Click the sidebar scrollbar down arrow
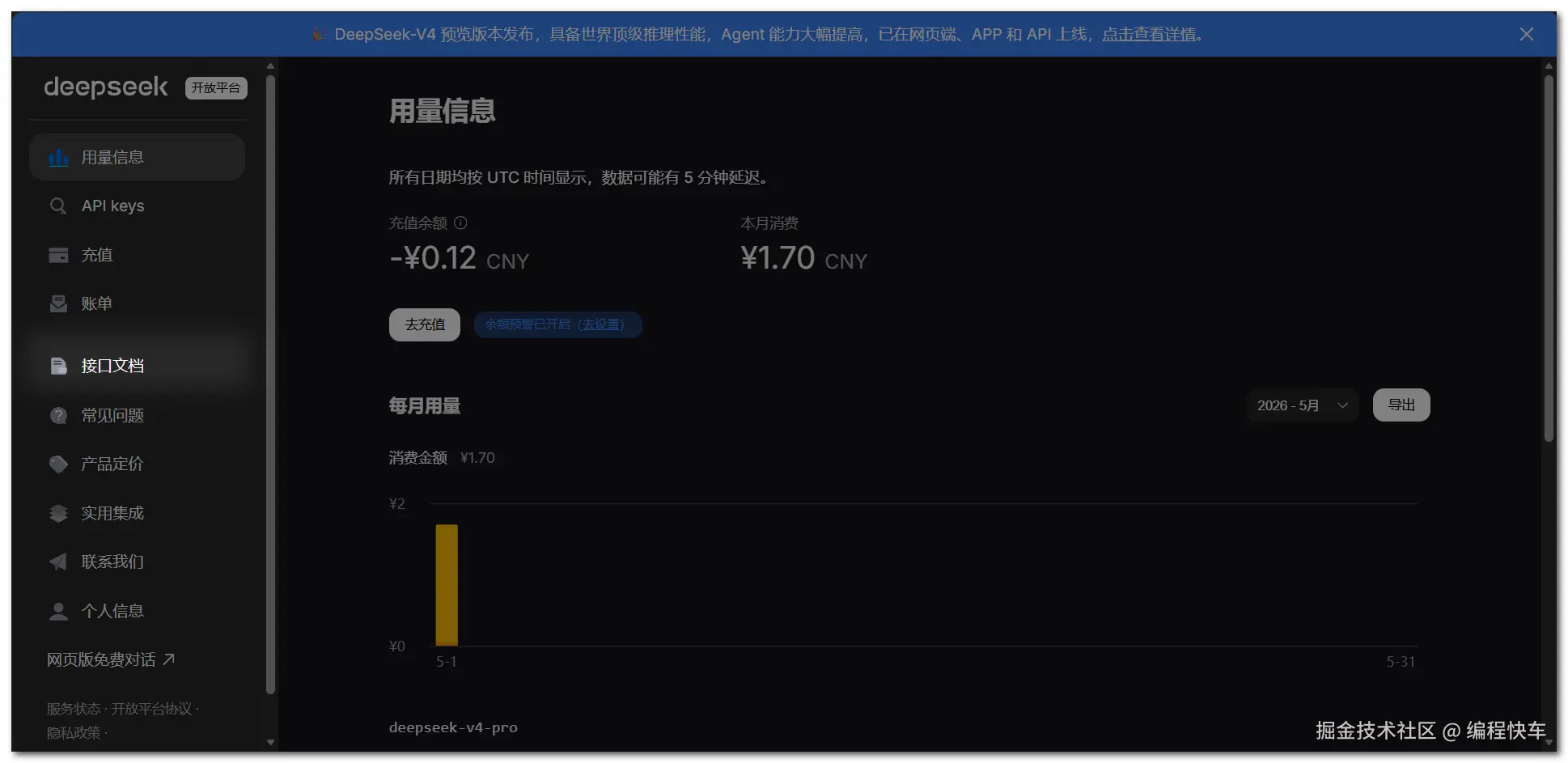1568x763 pixels. [270, 742]
